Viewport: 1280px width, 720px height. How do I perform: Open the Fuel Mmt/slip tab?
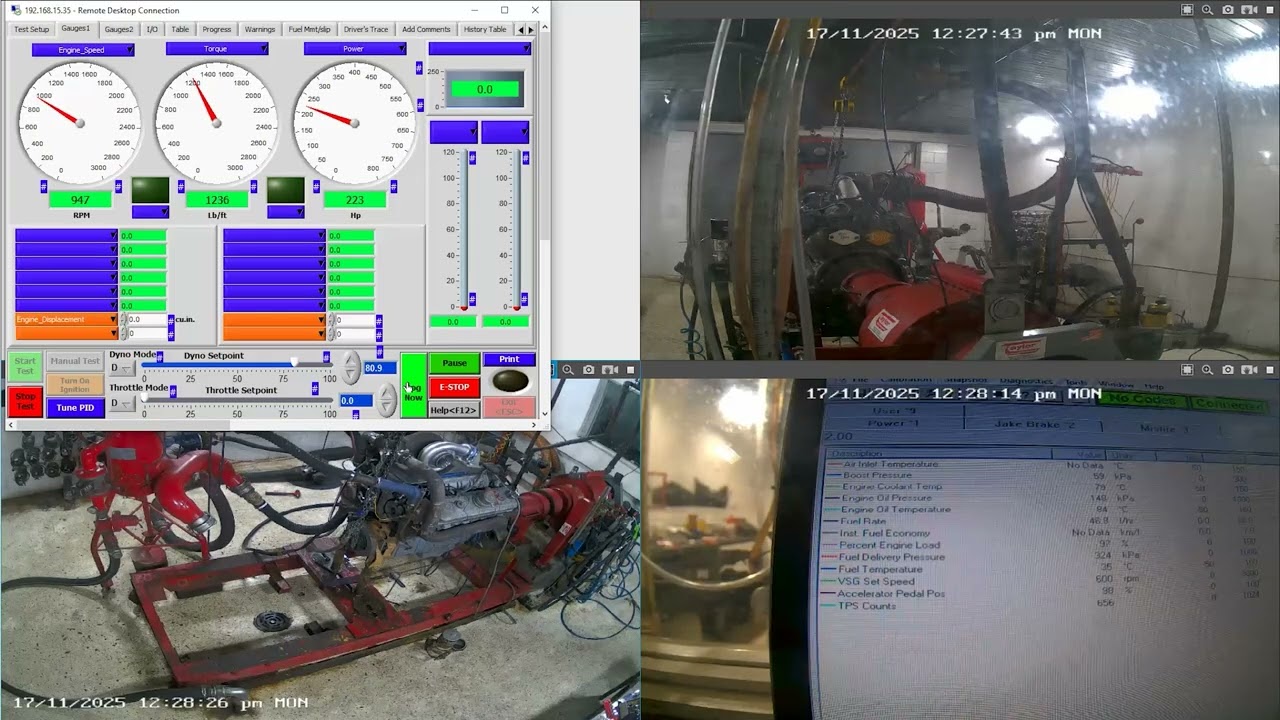[x=309, y=30]
